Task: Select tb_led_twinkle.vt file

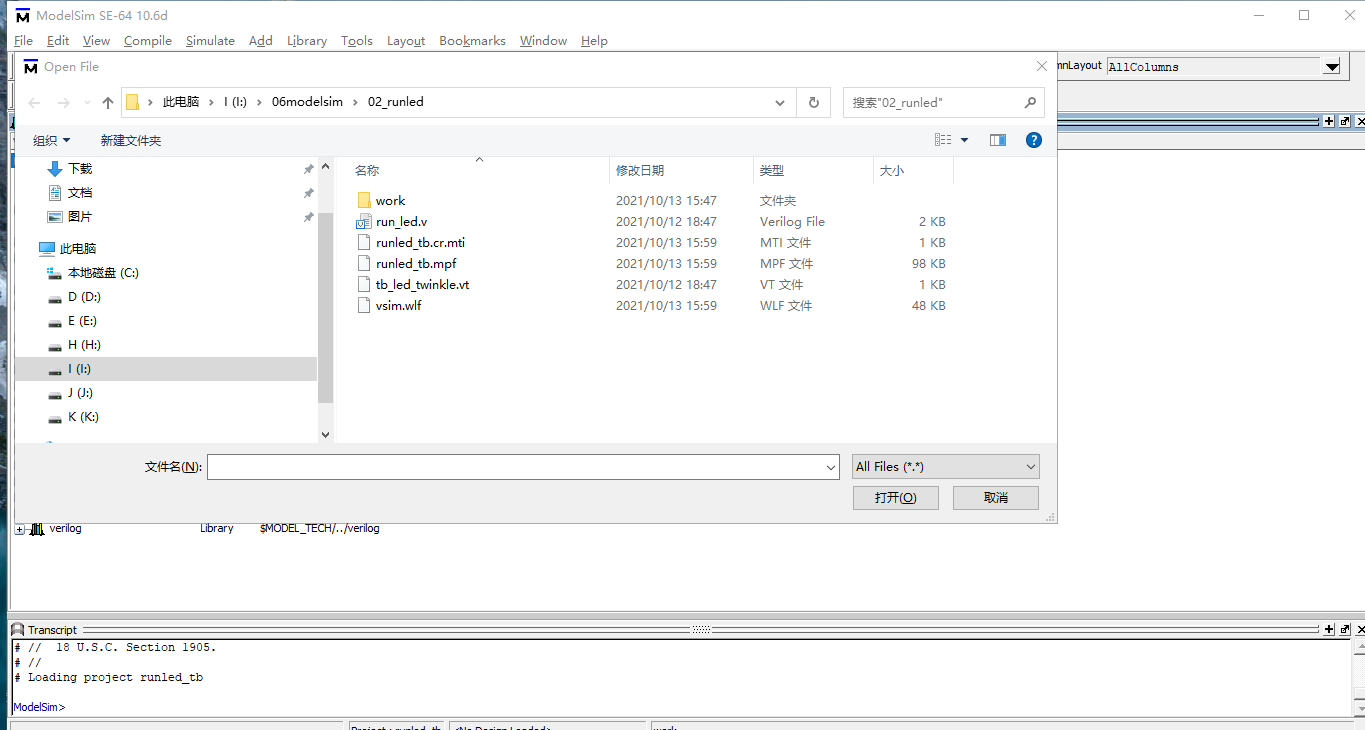Action: click(x=422, y=285)
